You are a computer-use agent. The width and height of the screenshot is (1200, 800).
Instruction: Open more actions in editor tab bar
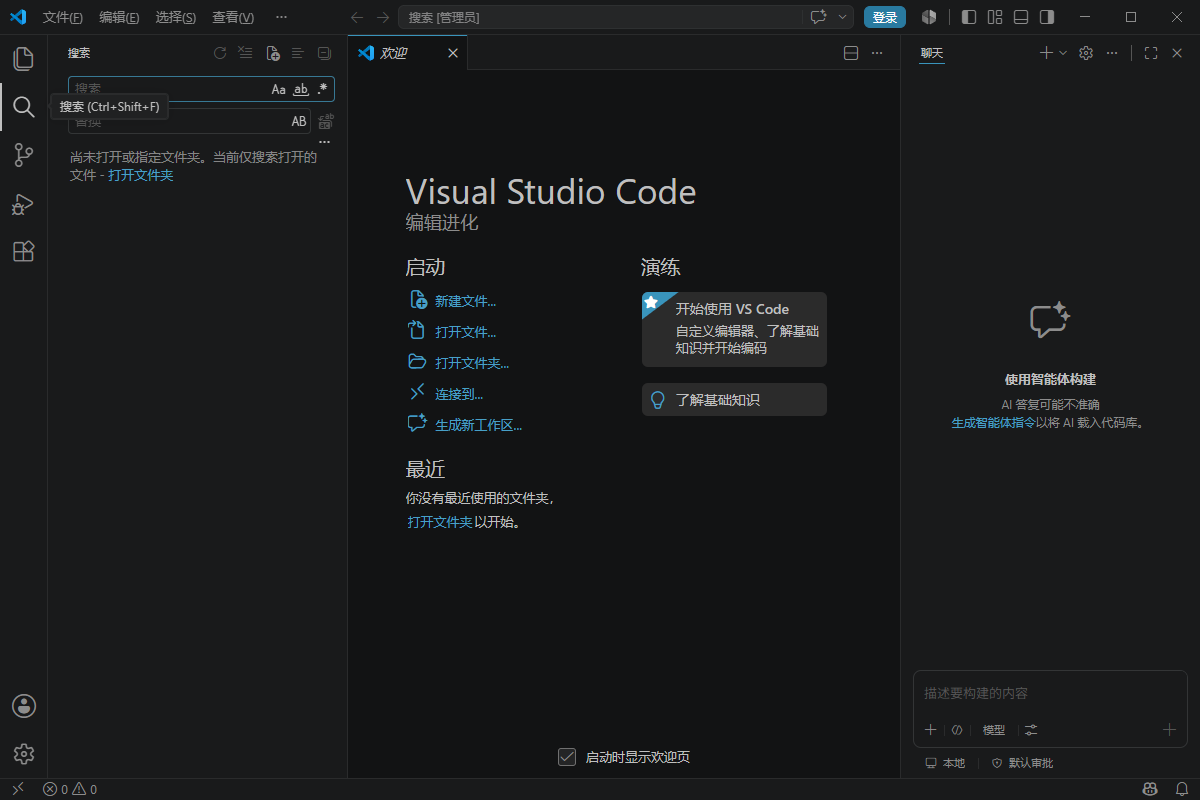point(877,53)
